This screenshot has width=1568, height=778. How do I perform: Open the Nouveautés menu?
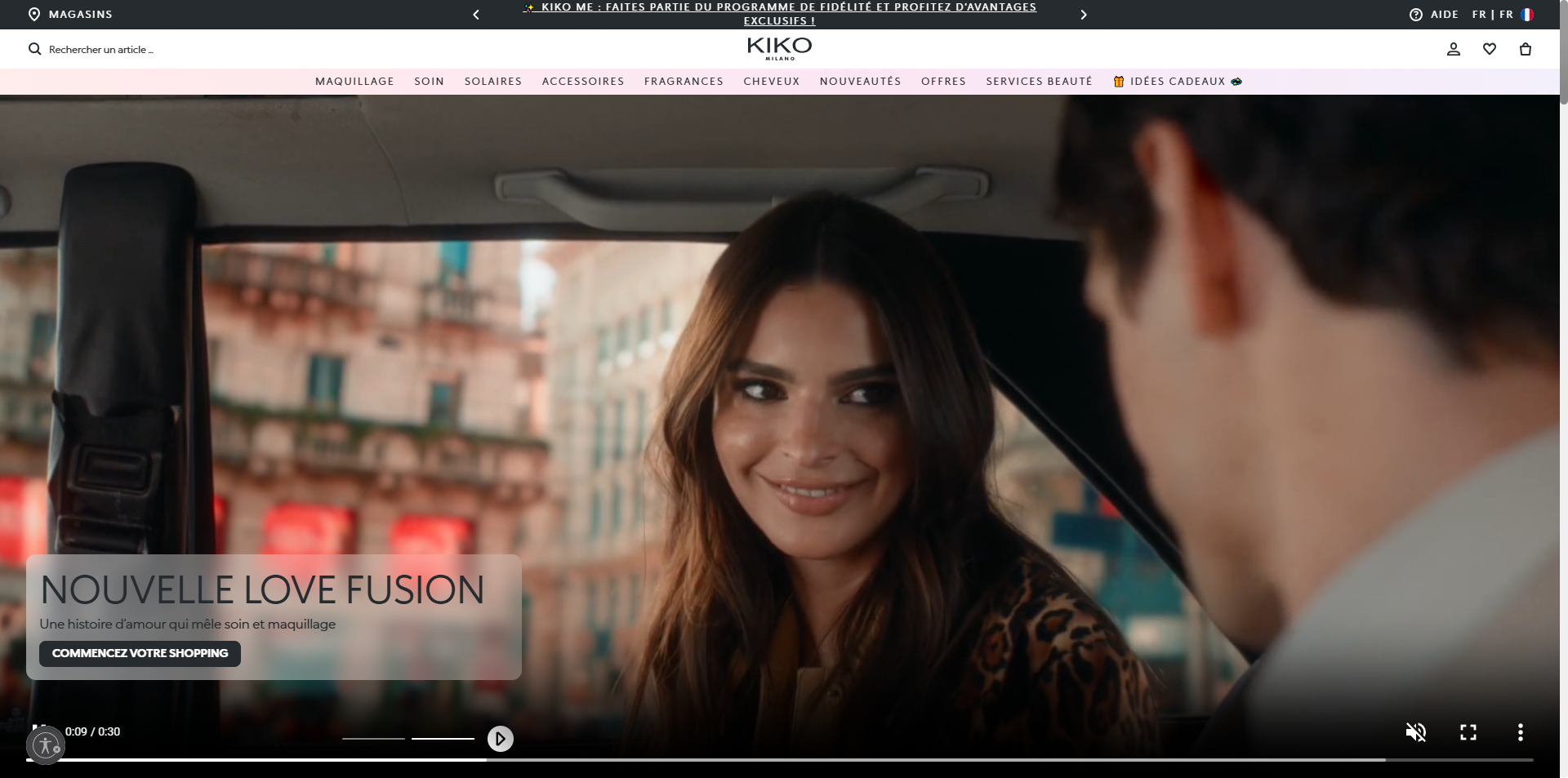pyautogui.click(x=861, y=82)
